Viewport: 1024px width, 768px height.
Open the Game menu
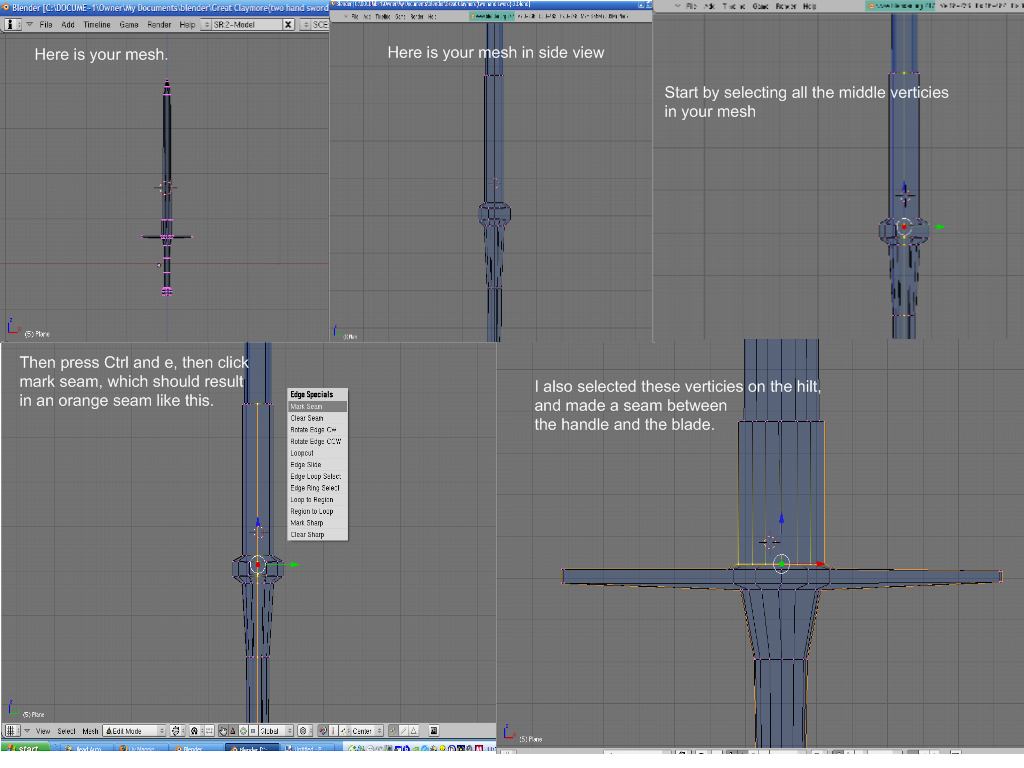(x=129, y=25)
